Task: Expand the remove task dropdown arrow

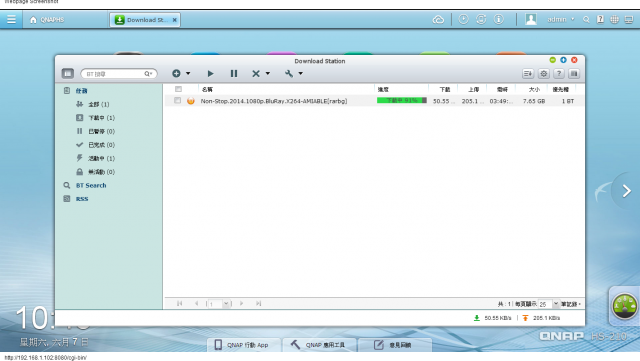Action: [x=268, y=74]
